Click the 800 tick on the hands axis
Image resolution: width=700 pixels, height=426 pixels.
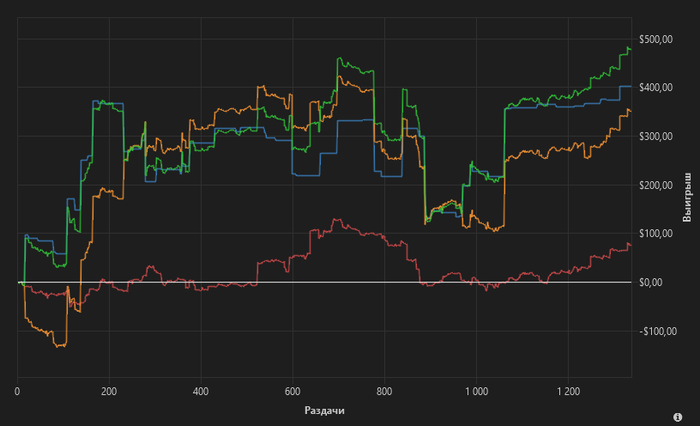384,392
